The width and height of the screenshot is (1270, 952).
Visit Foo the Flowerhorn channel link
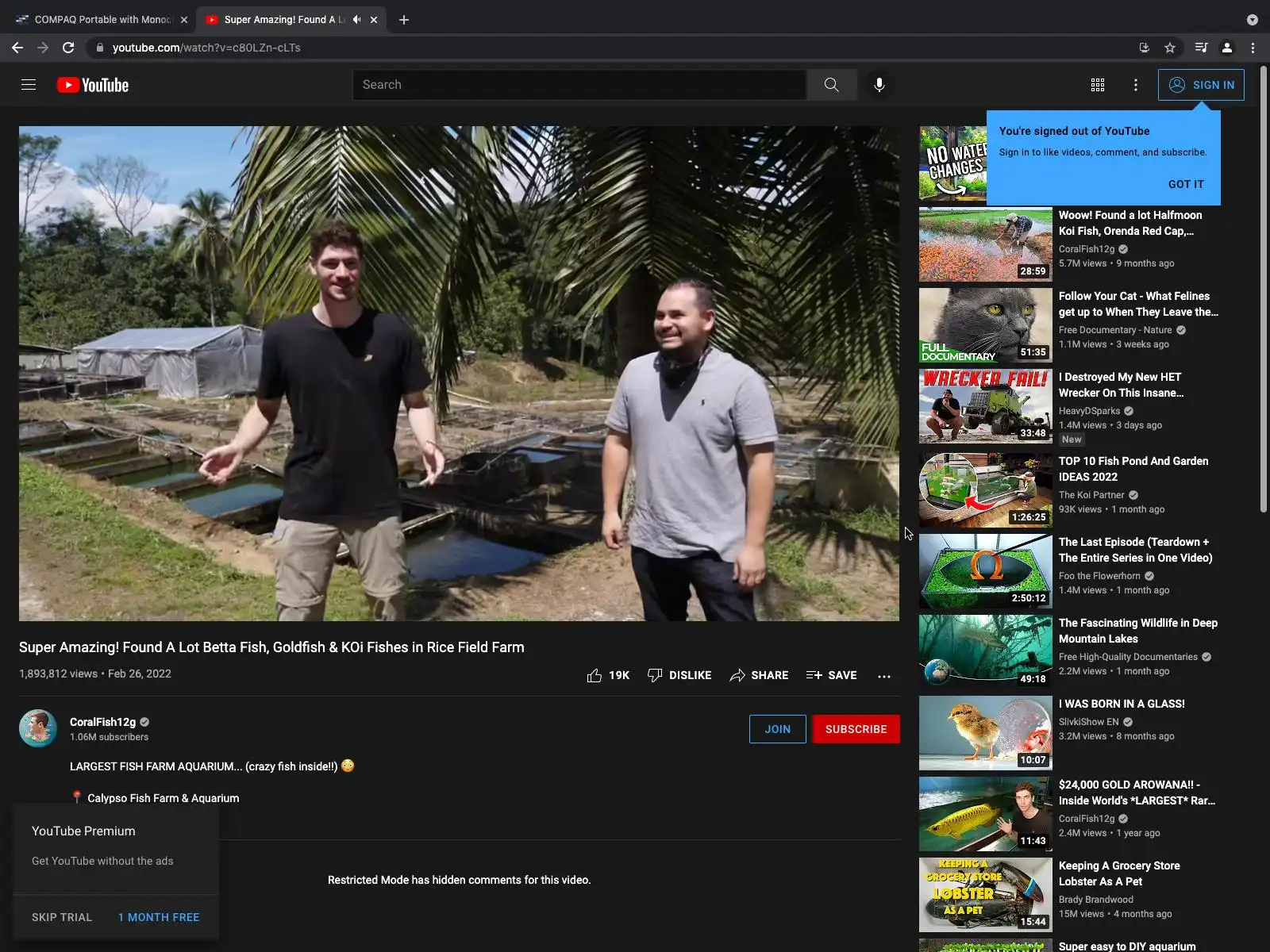click(1099, 576)
